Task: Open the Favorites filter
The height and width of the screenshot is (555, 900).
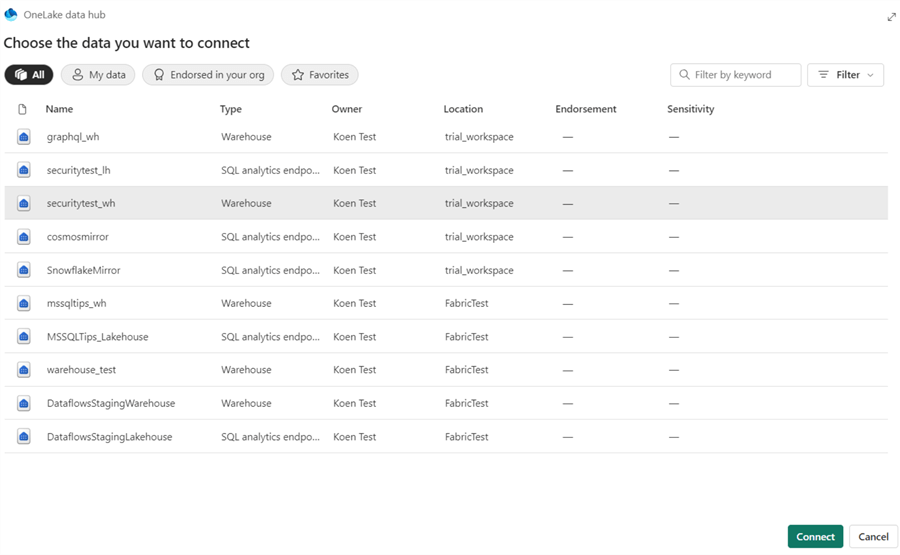Action: coord(319,75)
